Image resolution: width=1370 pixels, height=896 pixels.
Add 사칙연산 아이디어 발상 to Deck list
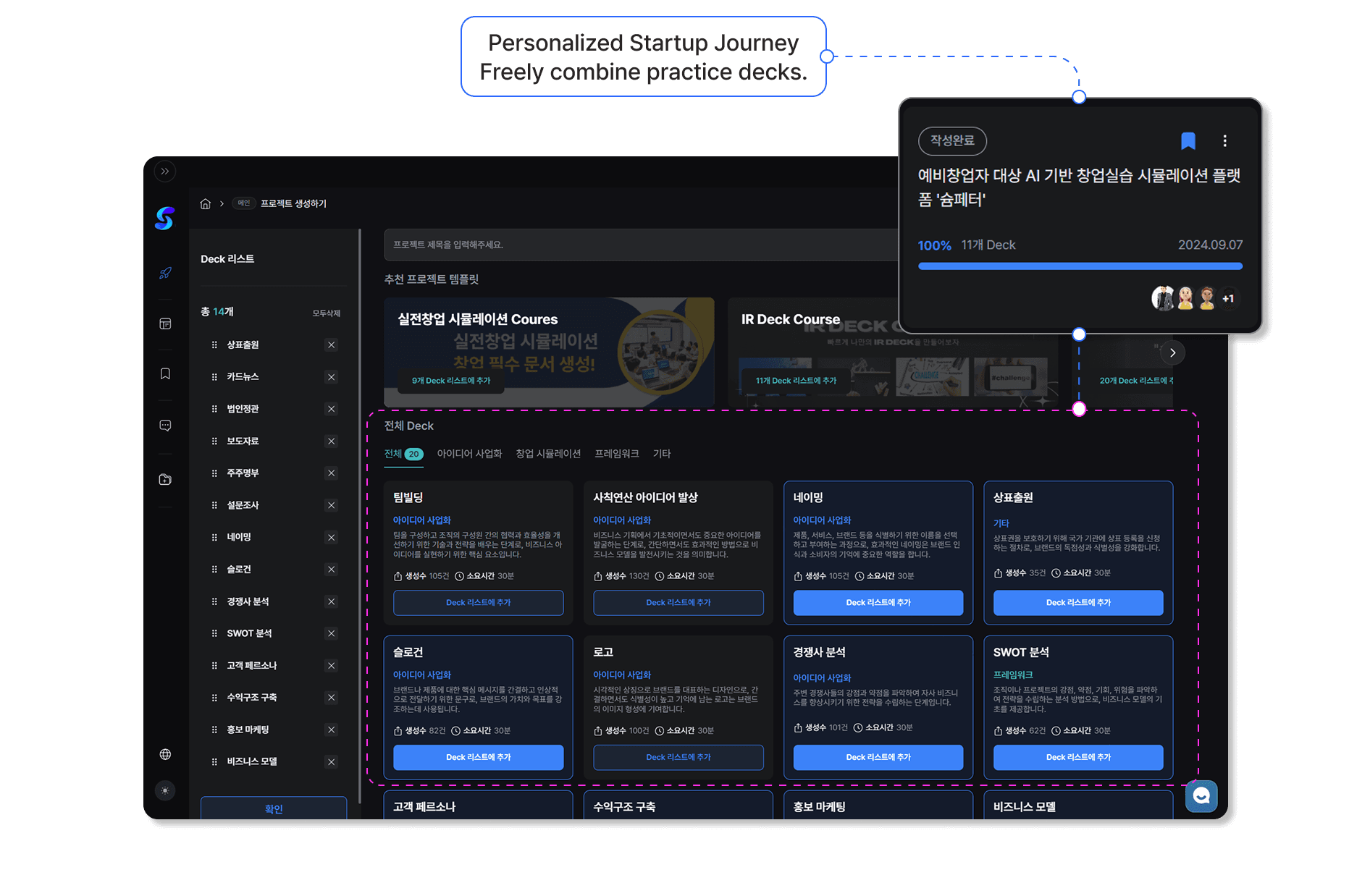point(678,603)
